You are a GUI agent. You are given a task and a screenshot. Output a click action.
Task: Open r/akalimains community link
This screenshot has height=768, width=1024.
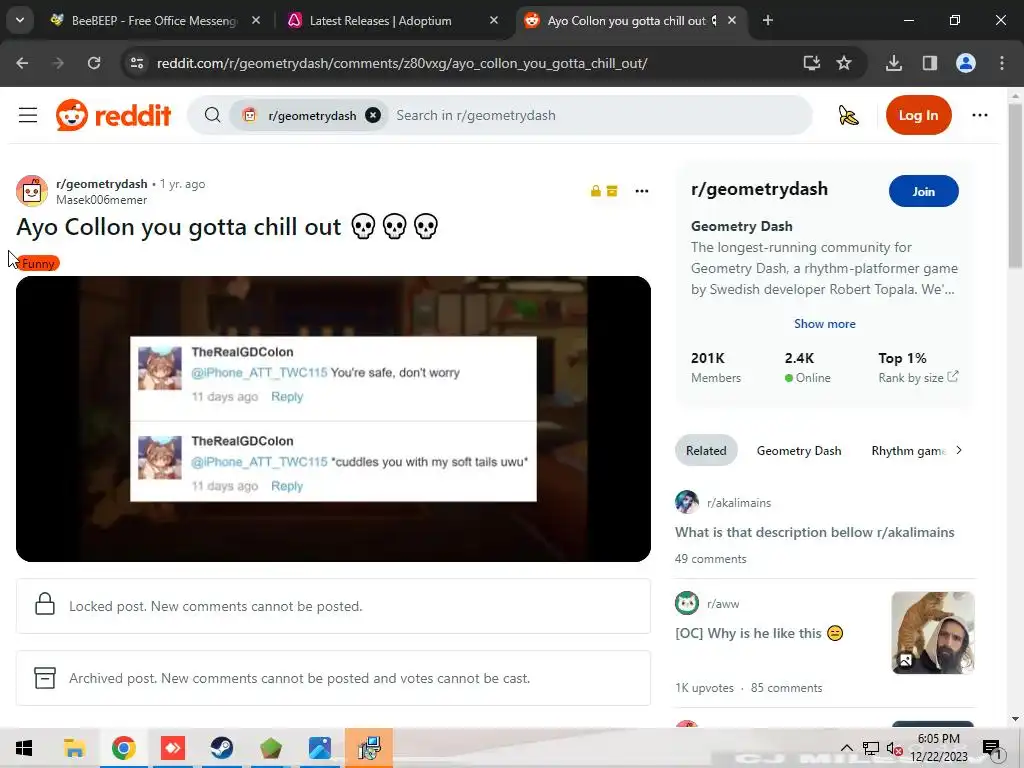739,503
